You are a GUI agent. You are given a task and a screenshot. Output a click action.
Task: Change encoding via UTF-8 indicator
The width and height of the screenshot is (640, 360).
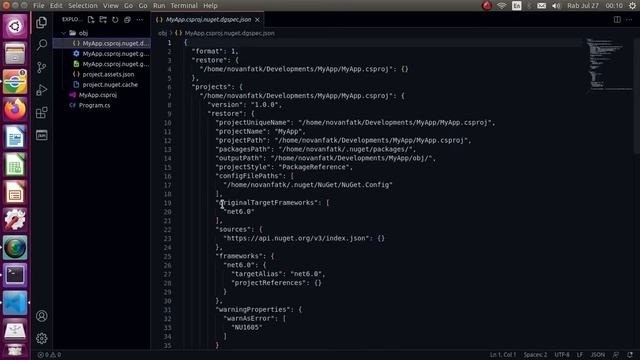[x=562, y=355]
